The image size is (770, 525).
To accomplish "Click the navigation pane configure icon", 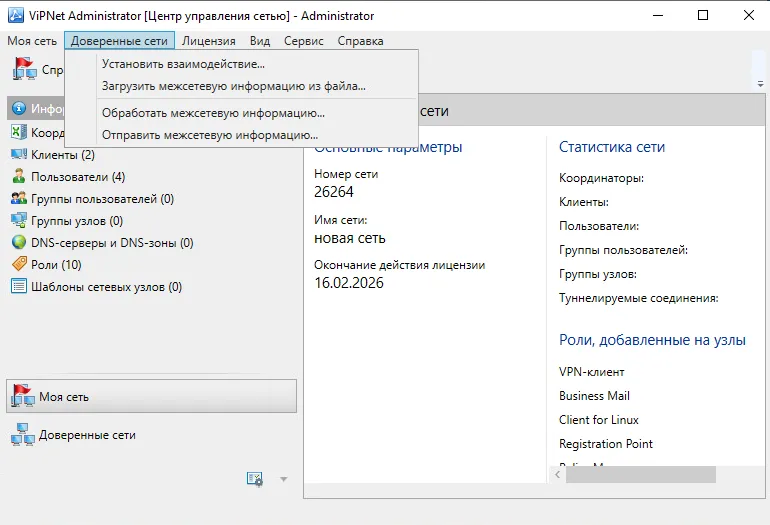I will click(x=254, y=479).
